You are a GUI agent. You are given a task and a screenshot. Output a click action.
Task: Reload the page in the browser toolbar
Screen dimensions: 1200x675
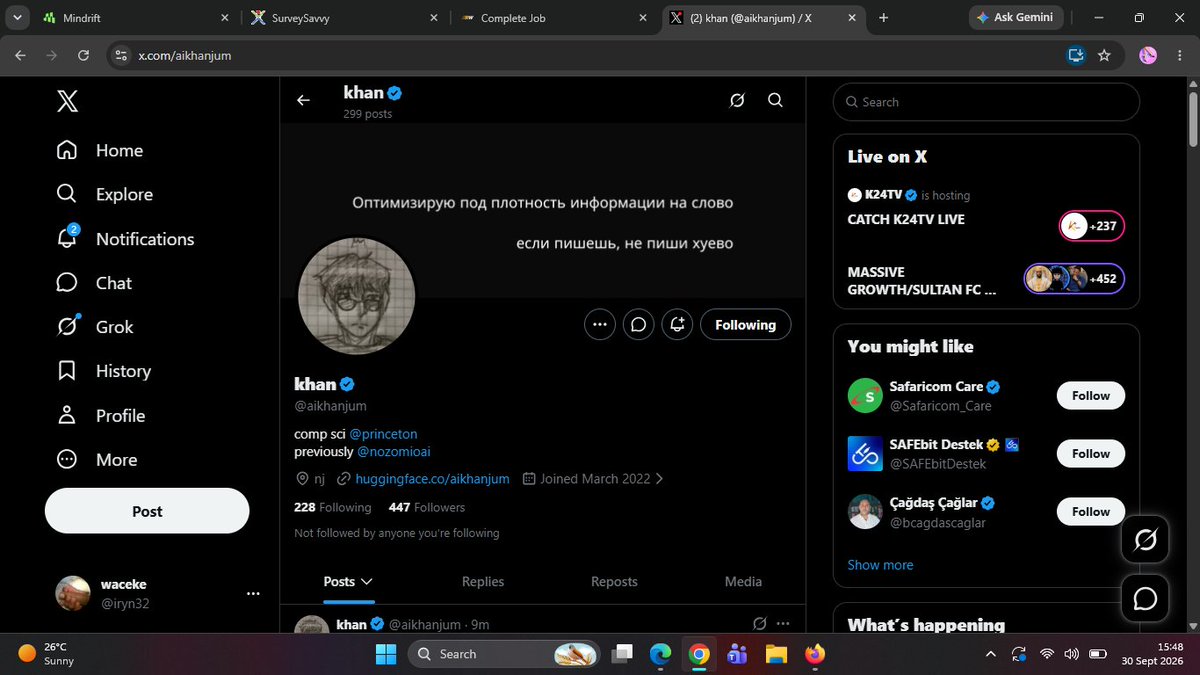tap(83, 55)
